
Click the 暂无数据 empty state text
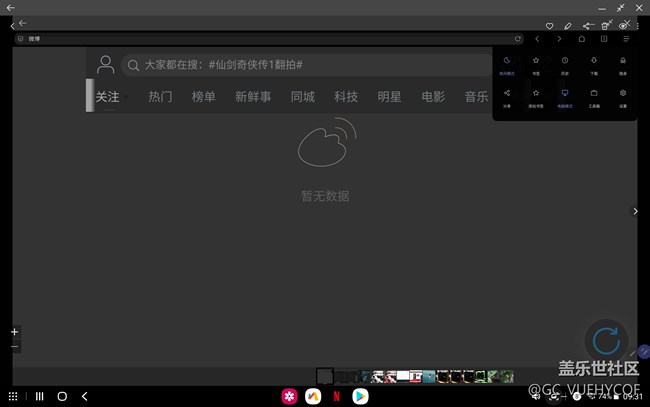(x=325, y=196)
